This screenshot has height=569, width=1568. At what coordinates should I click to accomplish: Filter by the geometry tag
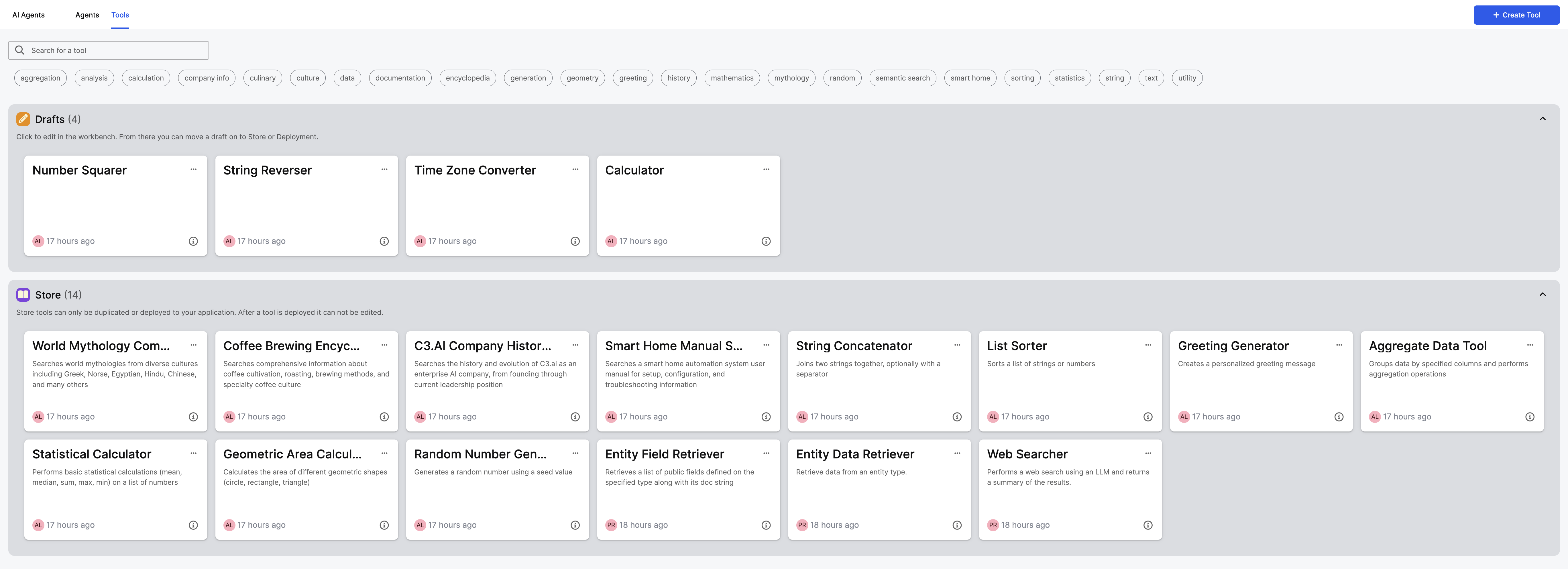[x=583, y=78]
